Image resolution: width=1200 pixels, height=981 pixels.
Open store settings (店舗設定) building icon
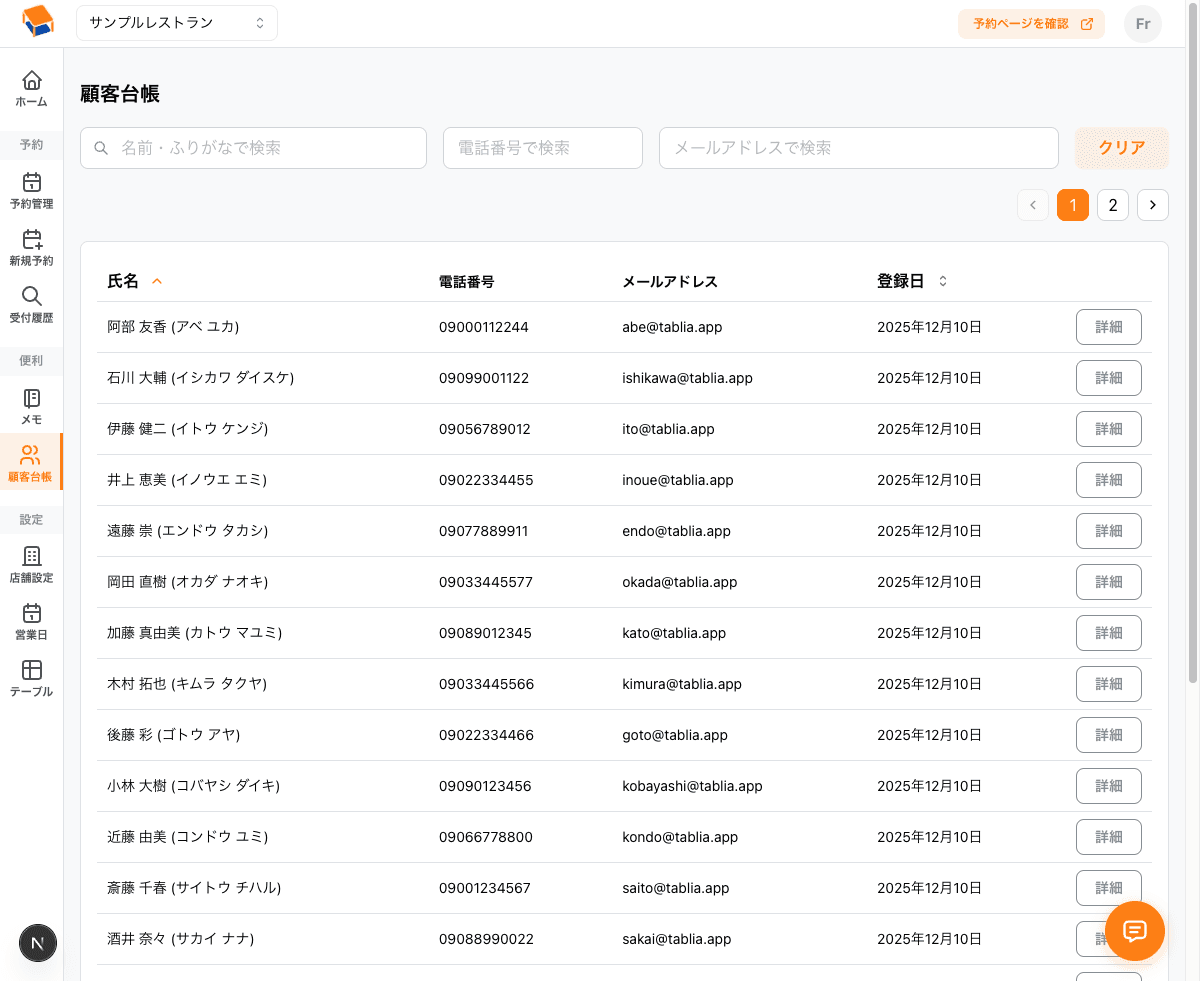click(x=32, y=556)
